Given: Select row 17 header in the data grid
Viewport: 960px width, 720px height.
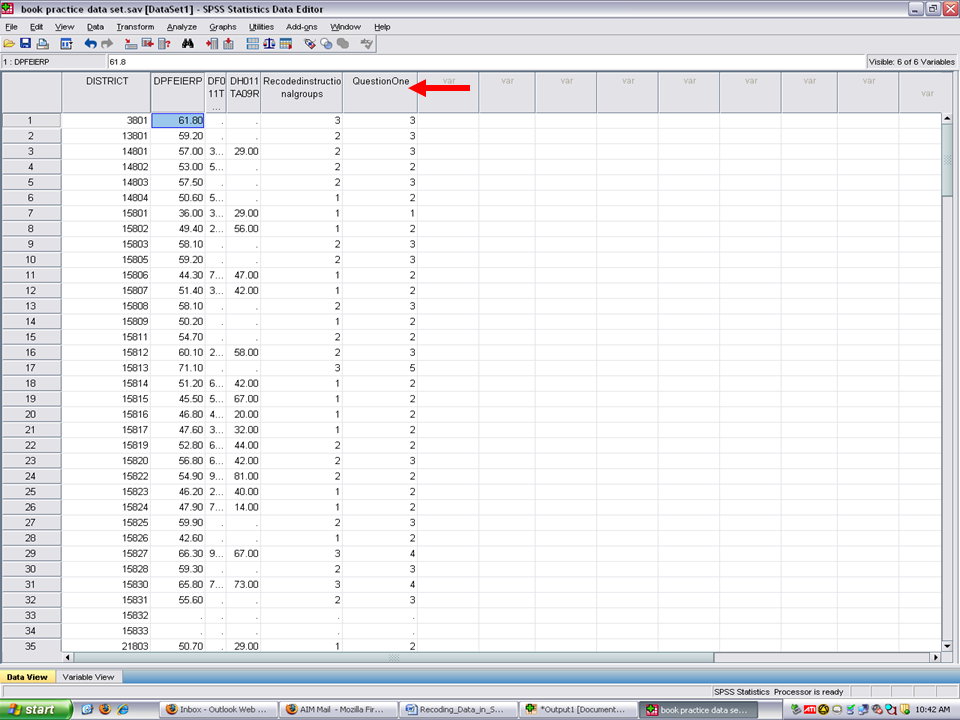Looking at the screenshot, I should click(31, 367).
